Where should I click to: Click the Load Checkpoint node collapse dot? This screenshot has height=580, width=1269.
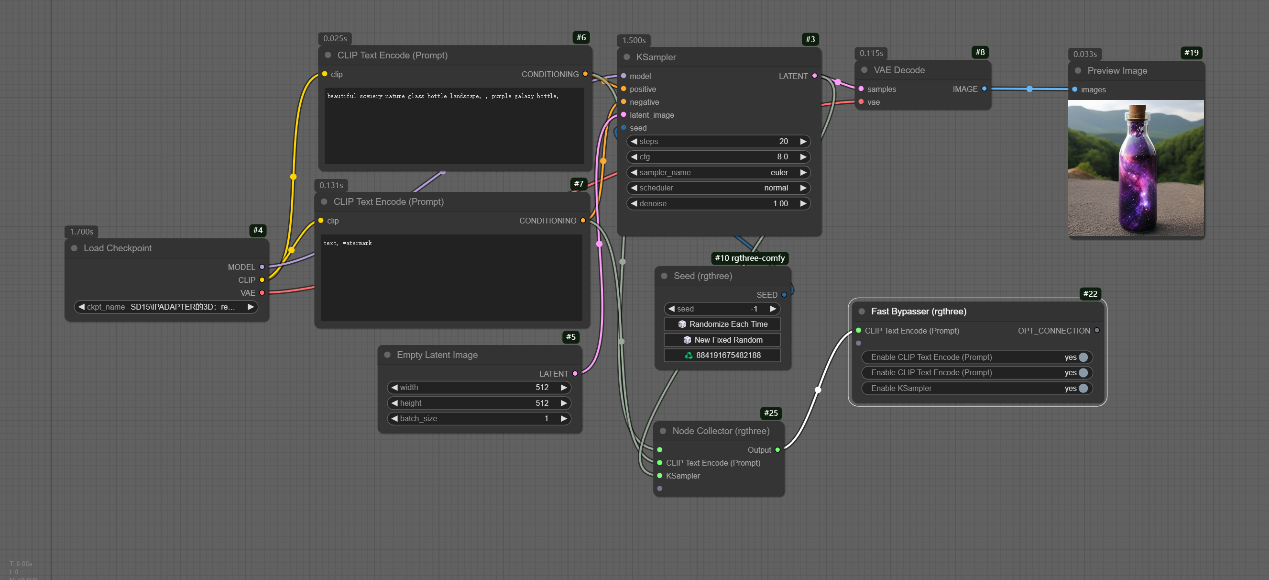point(74,248)
